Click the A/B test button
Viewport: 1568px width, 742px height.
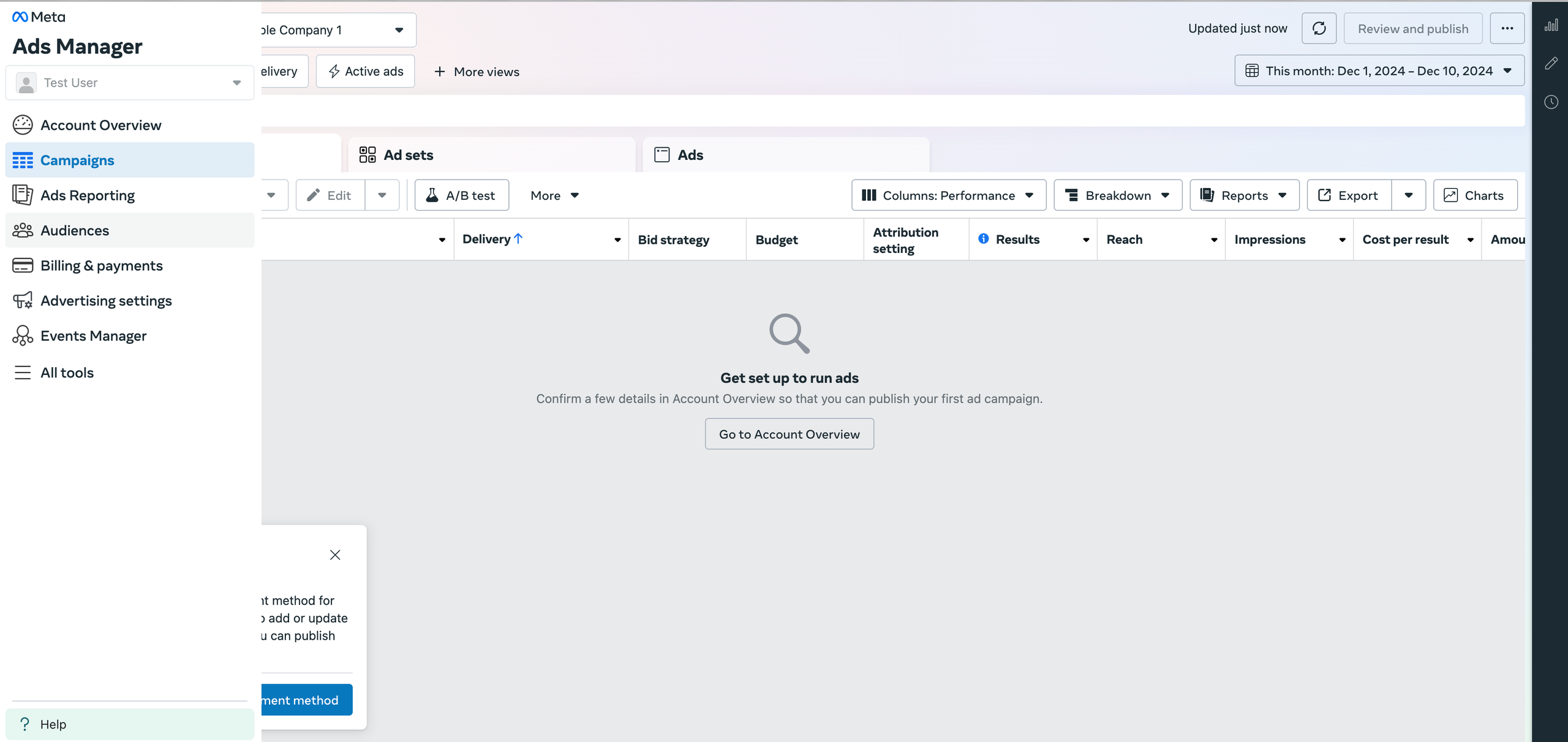pyautogui.click(x=462, y=195)
